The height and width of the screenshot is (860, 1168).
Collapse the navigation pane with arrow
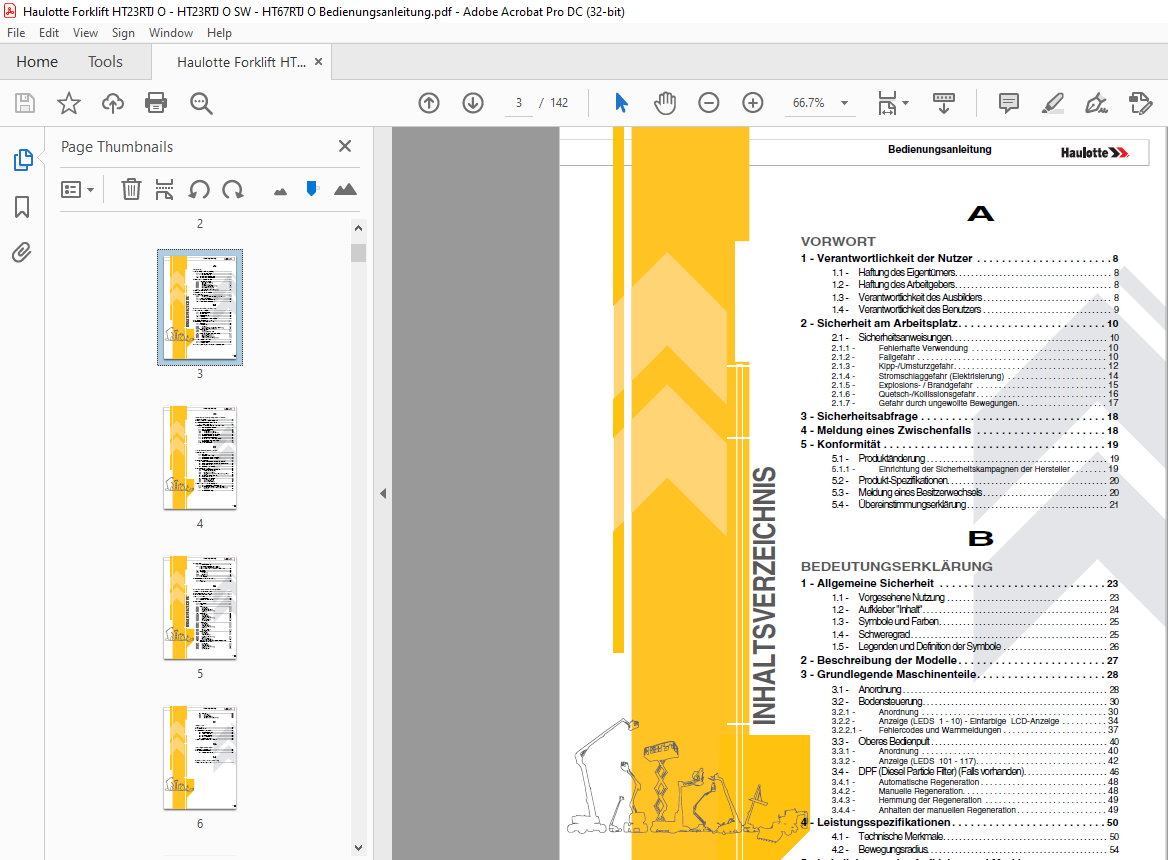383,493
